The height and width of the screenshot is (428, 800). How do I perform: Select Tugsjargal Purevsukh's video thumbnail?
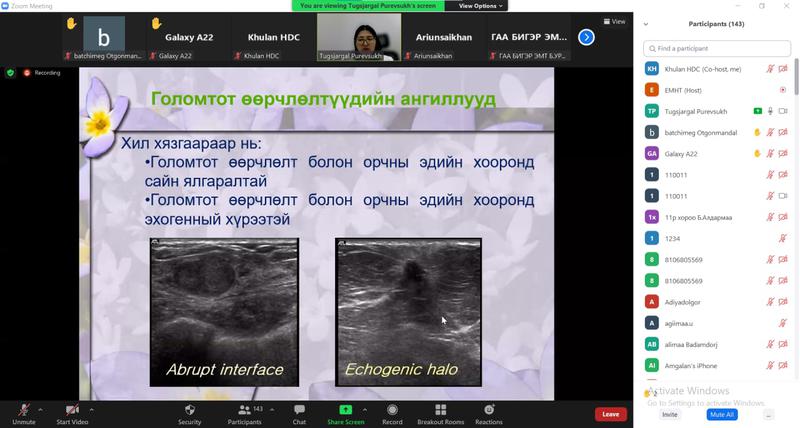click(359, 37)
